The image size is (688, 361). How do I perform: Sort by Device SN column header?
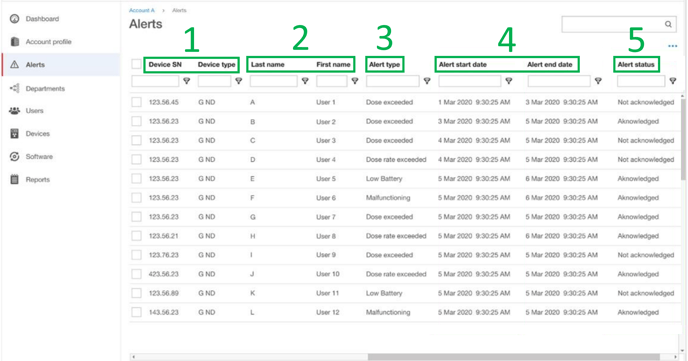165,64
